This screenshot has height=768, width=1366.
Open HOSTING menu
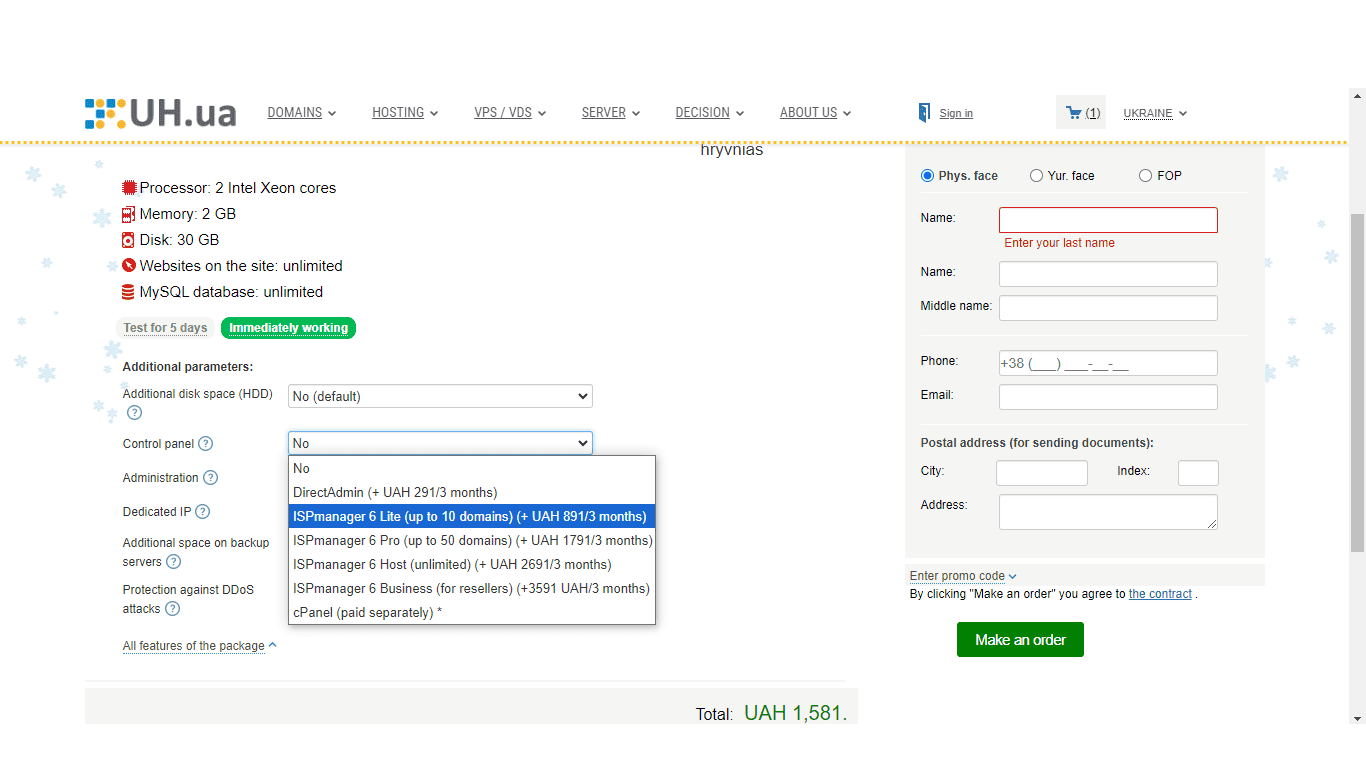[405, 113]
